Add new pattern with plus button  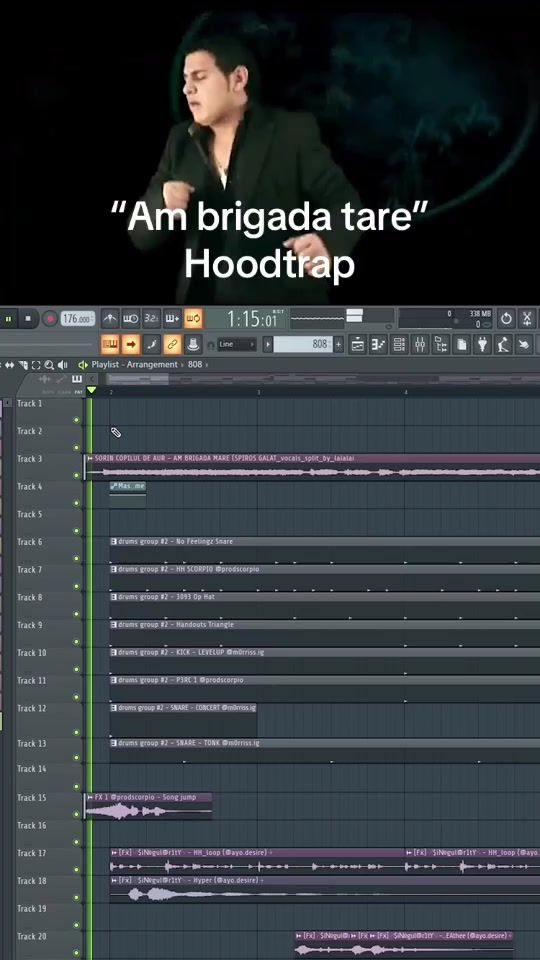pyautogui.click(x=339, y=345)
